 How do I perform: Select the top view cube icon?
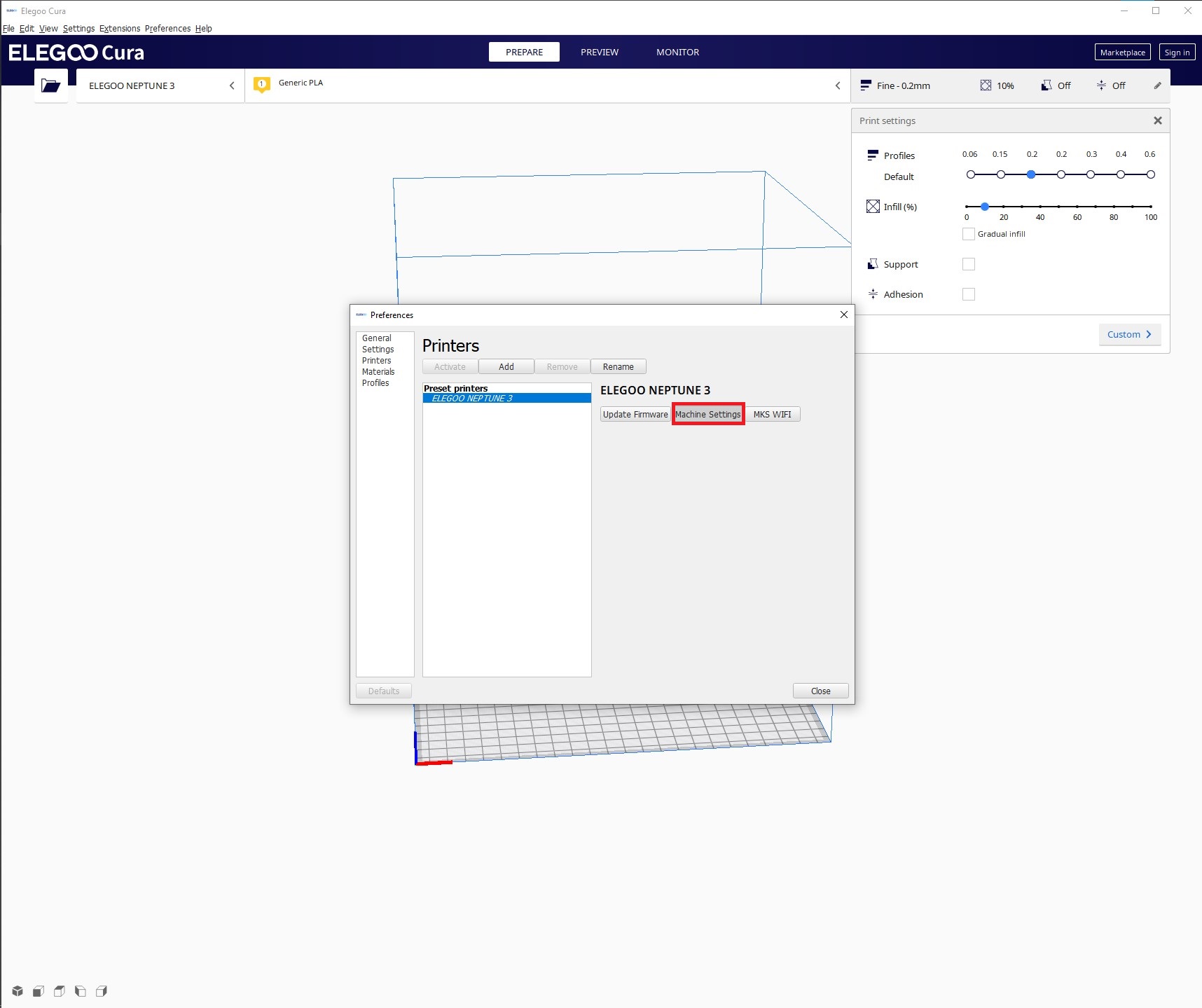point(60,991)
